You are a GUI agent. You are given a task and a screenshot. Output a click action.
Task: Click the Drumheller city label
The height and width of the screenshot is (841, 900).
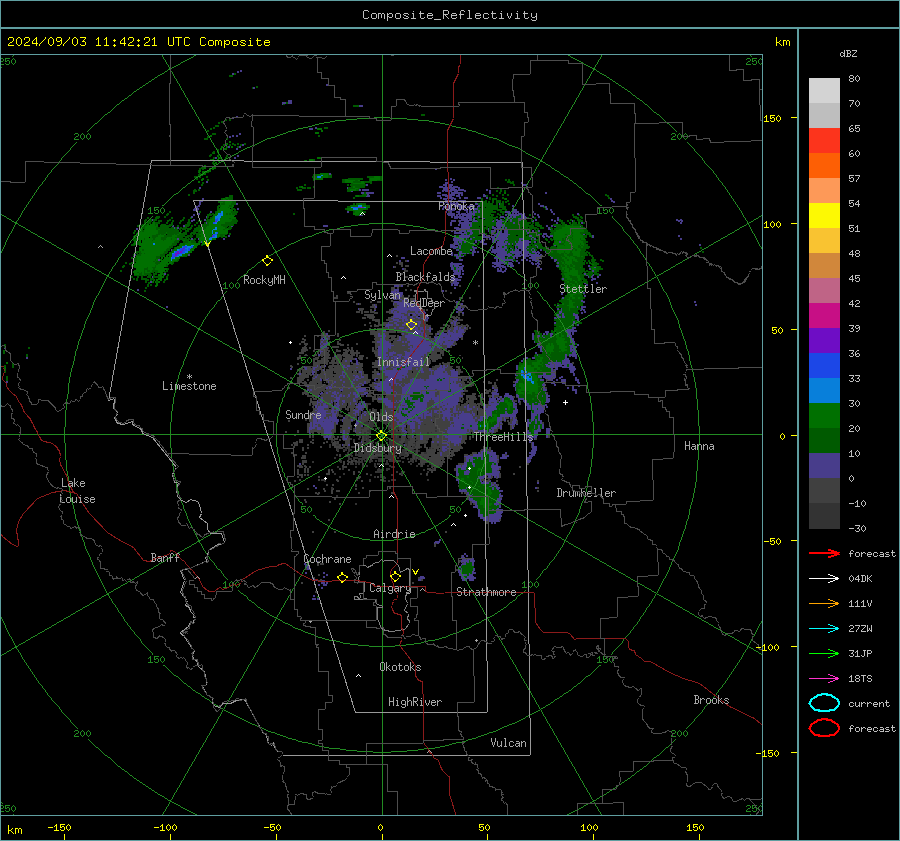(586, 493)
